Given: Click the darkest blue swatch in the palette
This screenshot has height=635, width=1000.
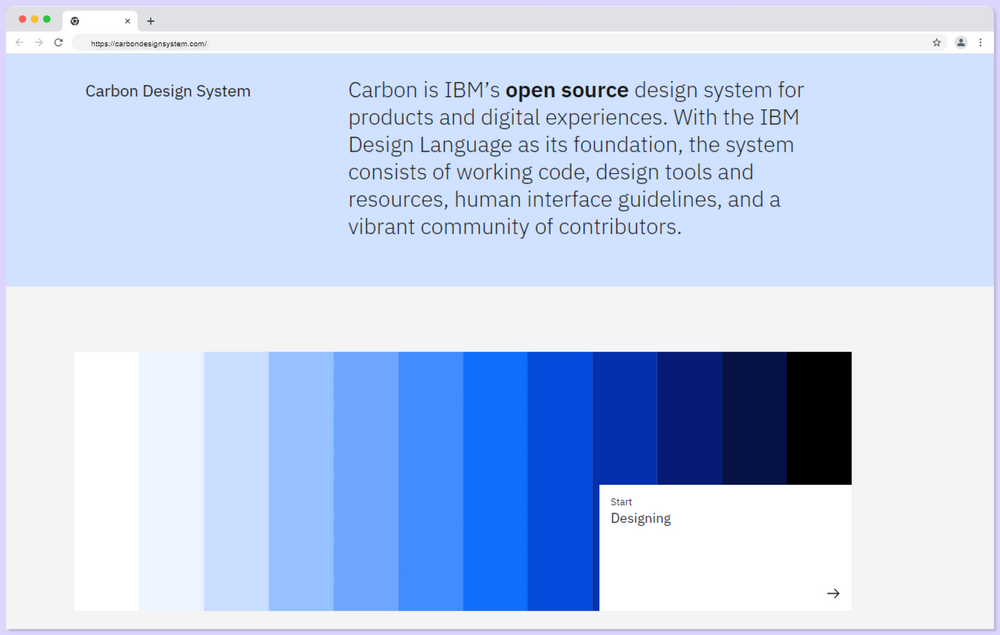Looking at the screenshot, I should point(754,418).
